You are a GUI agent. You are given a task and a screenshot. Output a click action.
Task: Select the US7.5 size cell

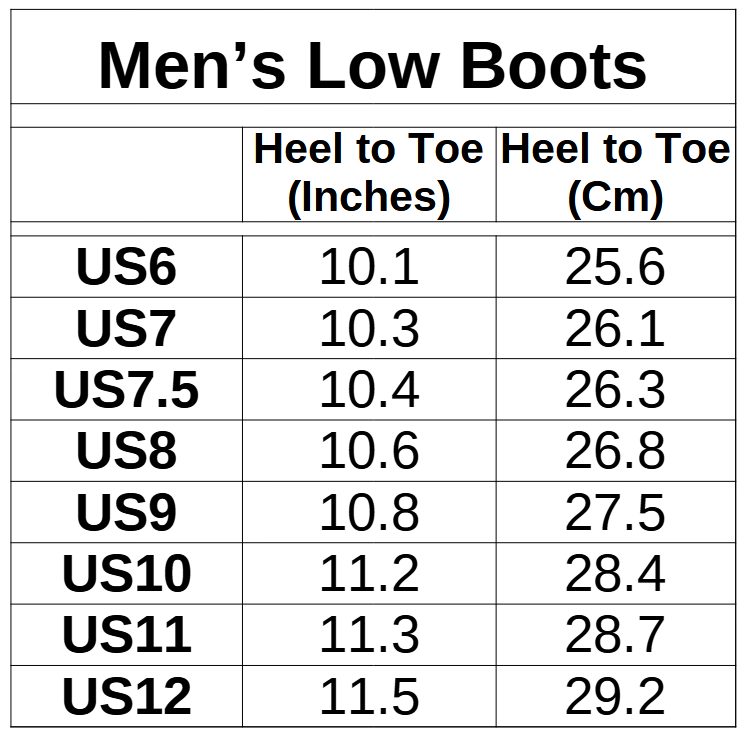click(127, 390)
